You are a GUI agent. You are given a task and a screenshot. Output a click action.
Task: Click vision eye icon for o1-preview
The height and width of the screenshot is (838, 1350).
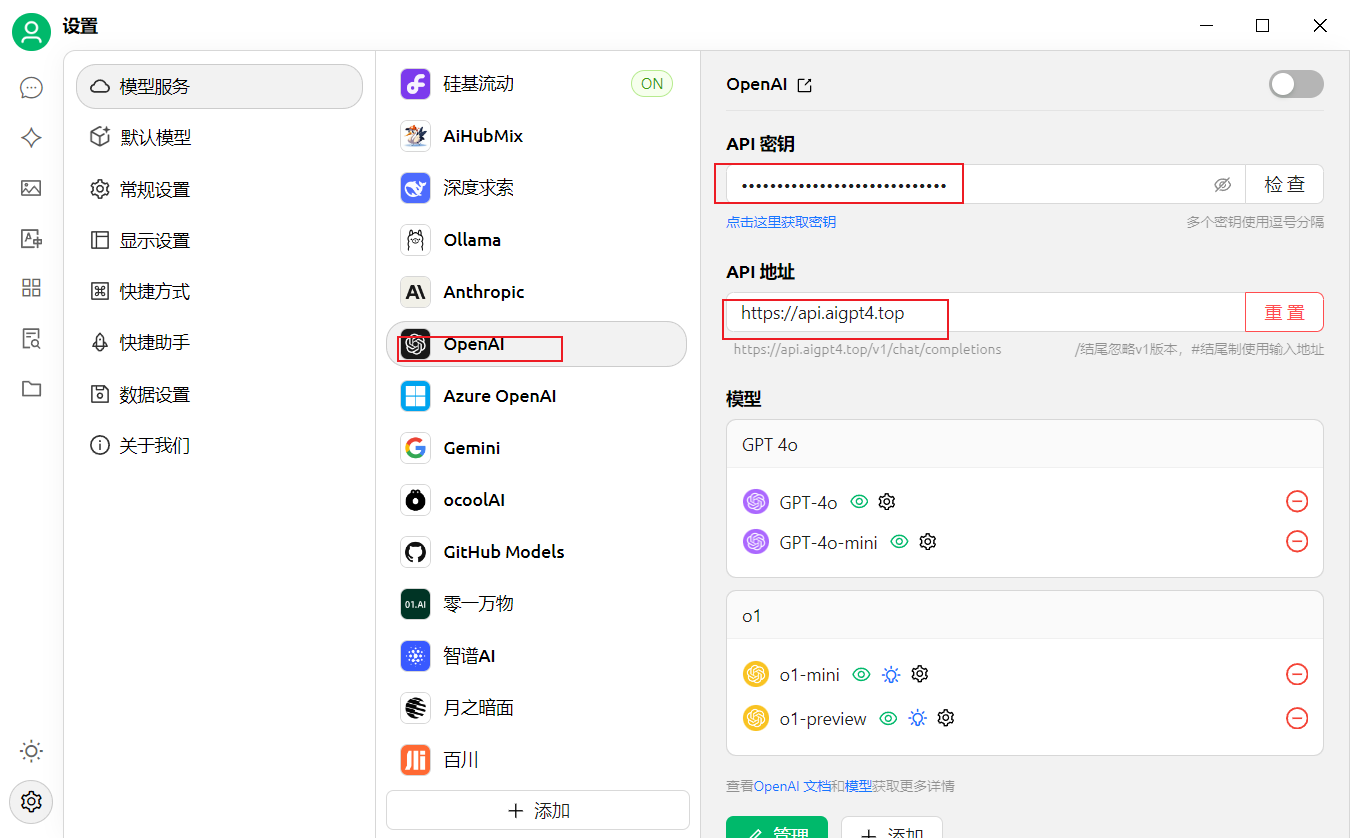[x=887, y=718]
